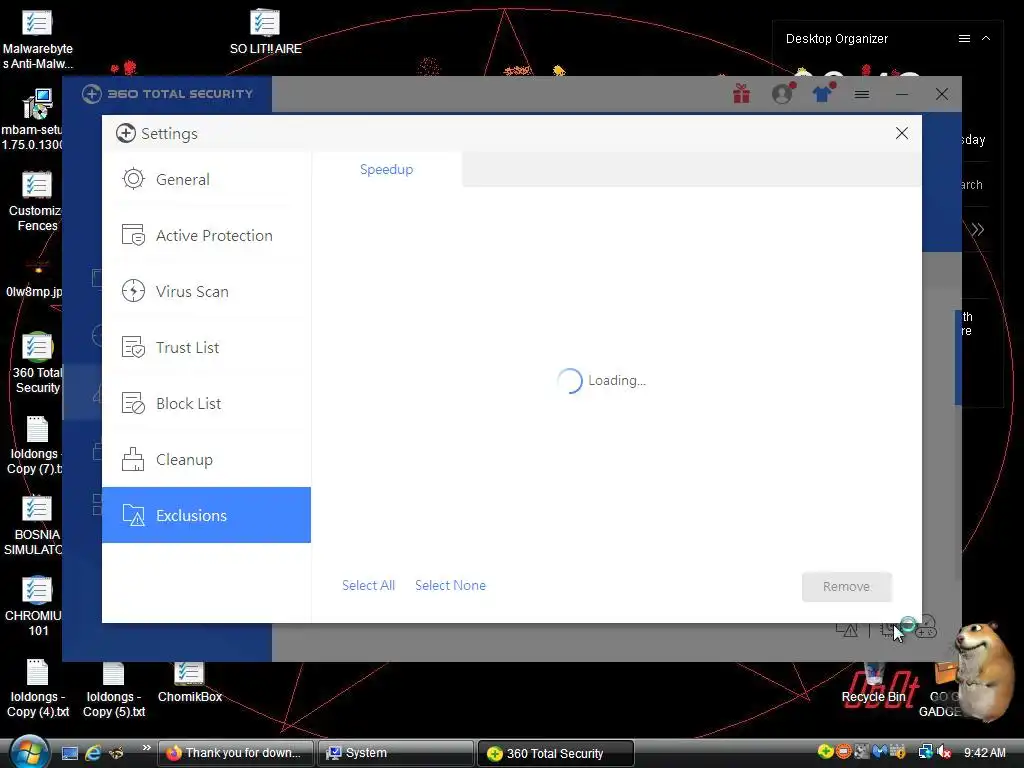Select the 0lw8mp.jpg desktop file
1024x768 pixels.
coord(35,281)
